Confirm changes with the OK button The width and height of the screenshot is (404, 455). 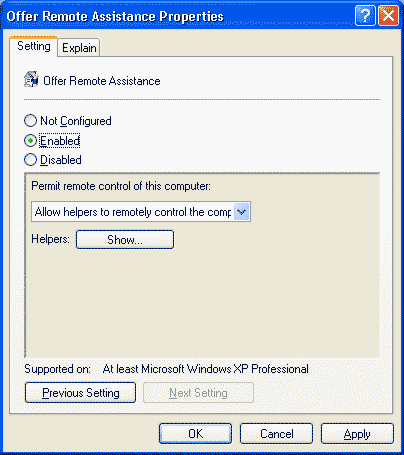tap(195, 434)
